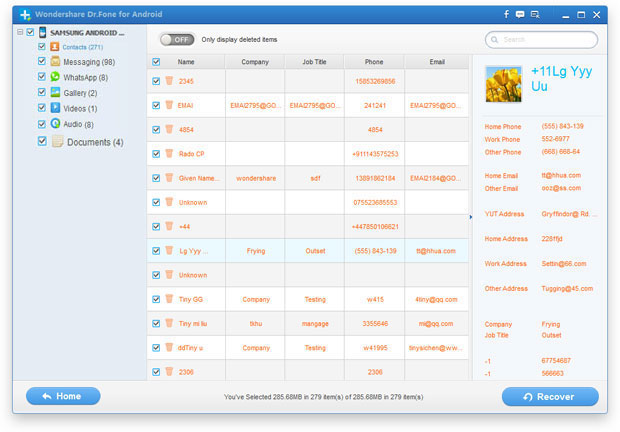Click the tulip contact photo thumbnail

[503, 84]
